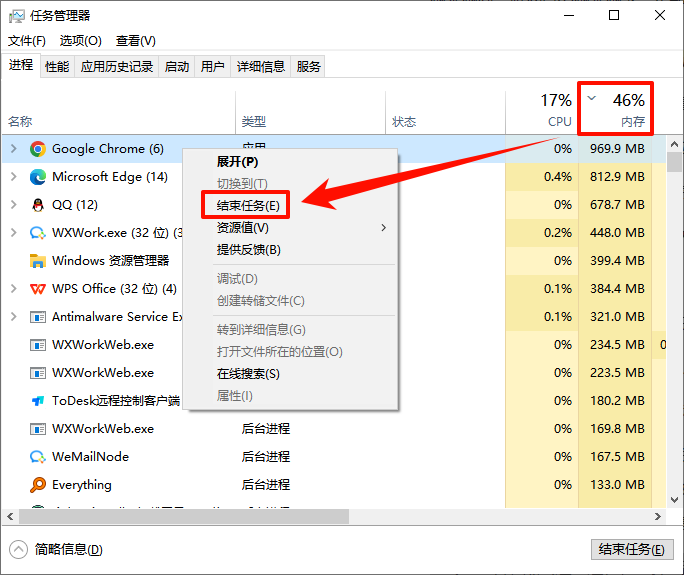The height and width of the screenshot is (575, 684).
Task: Switch to the 服务 tab
Action: (308, 67)
